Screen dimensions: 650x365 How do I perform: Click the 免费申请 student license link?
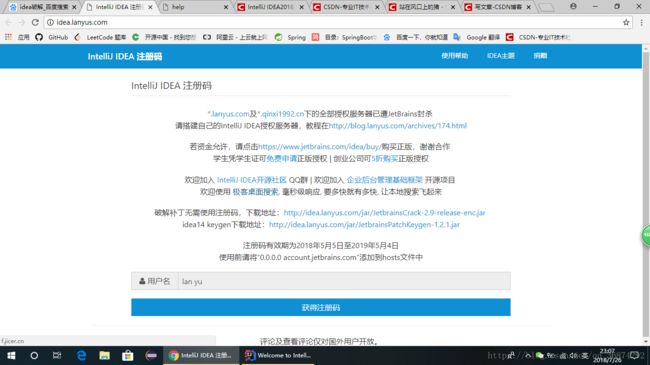pyautogui.click(x=281, y=158)
